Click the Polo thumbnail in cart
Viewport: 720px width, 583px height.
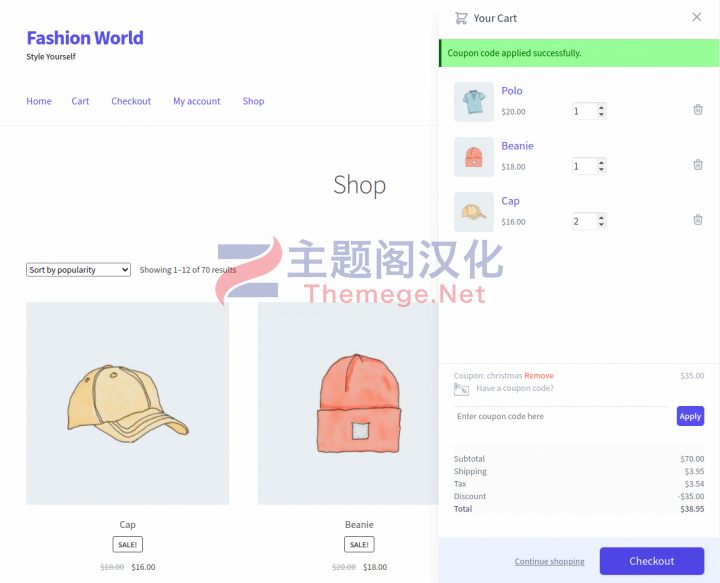(474, 102)
